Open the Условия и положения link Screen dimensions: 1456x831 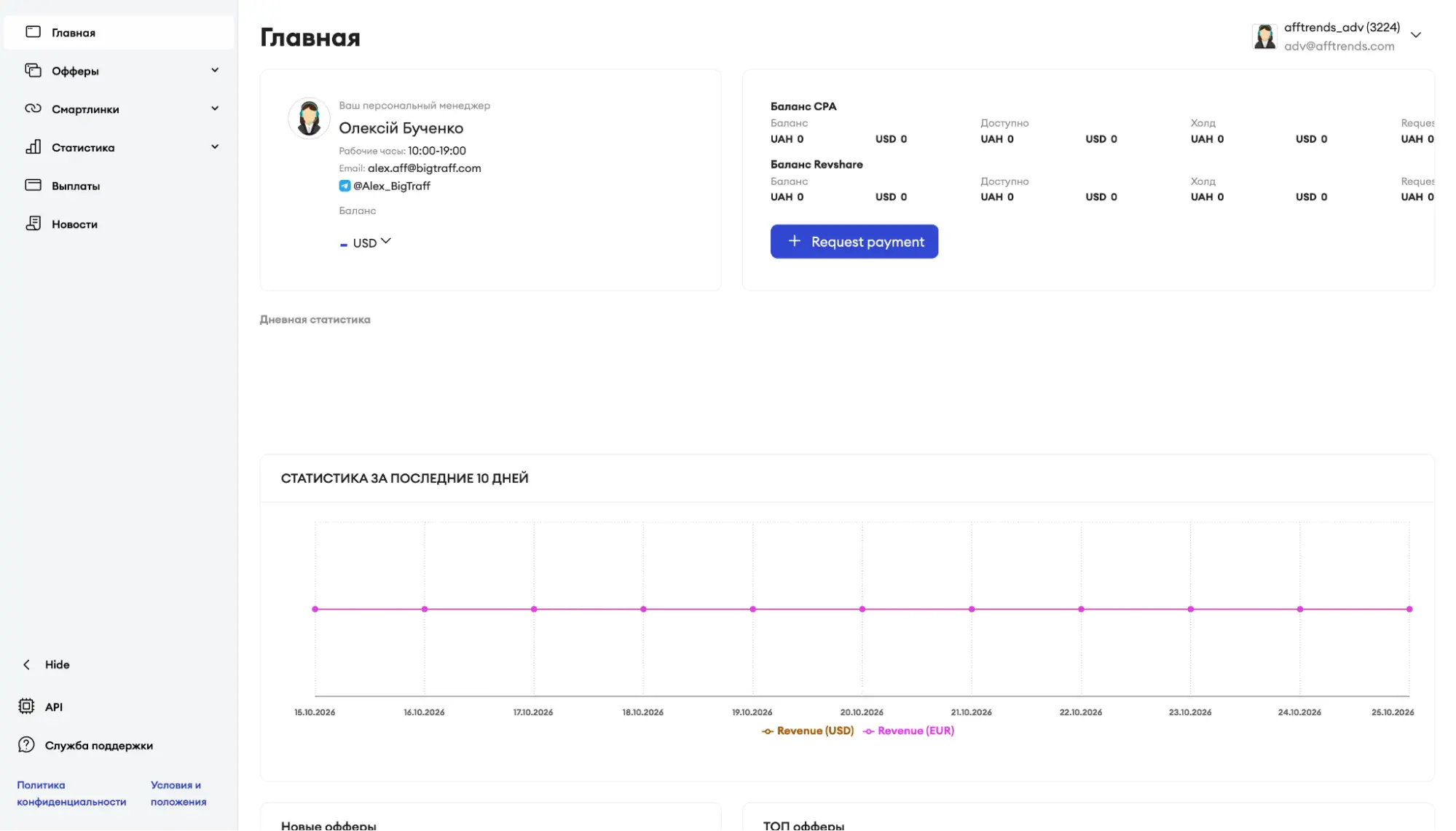(x=178, y=794)
